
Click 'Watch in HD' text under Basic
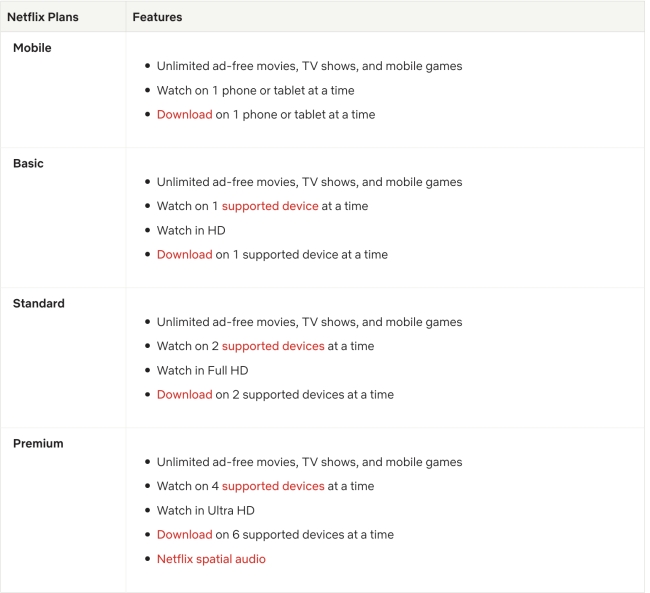191,231
